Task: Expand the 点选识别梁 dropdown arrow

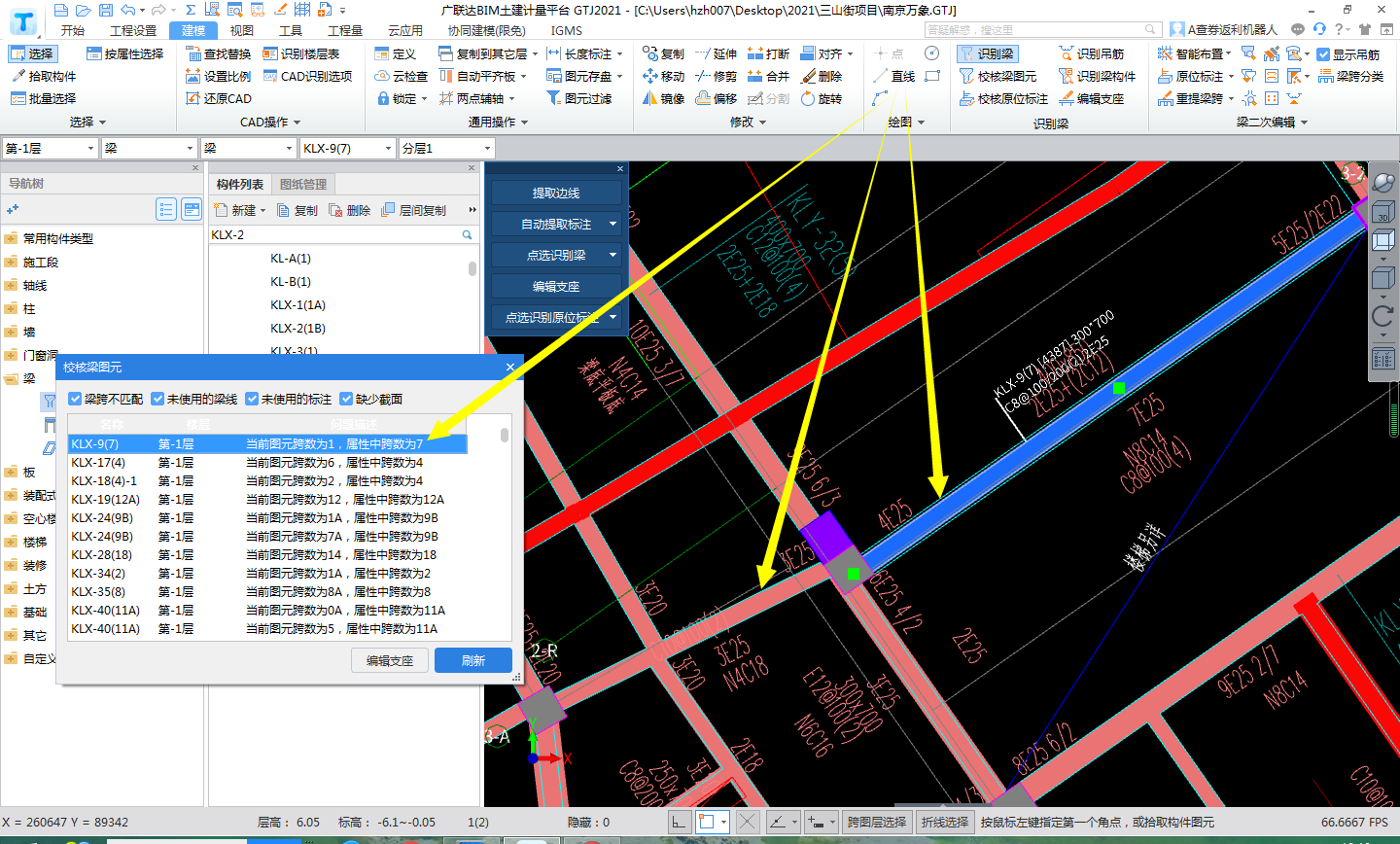Action: 612,255
